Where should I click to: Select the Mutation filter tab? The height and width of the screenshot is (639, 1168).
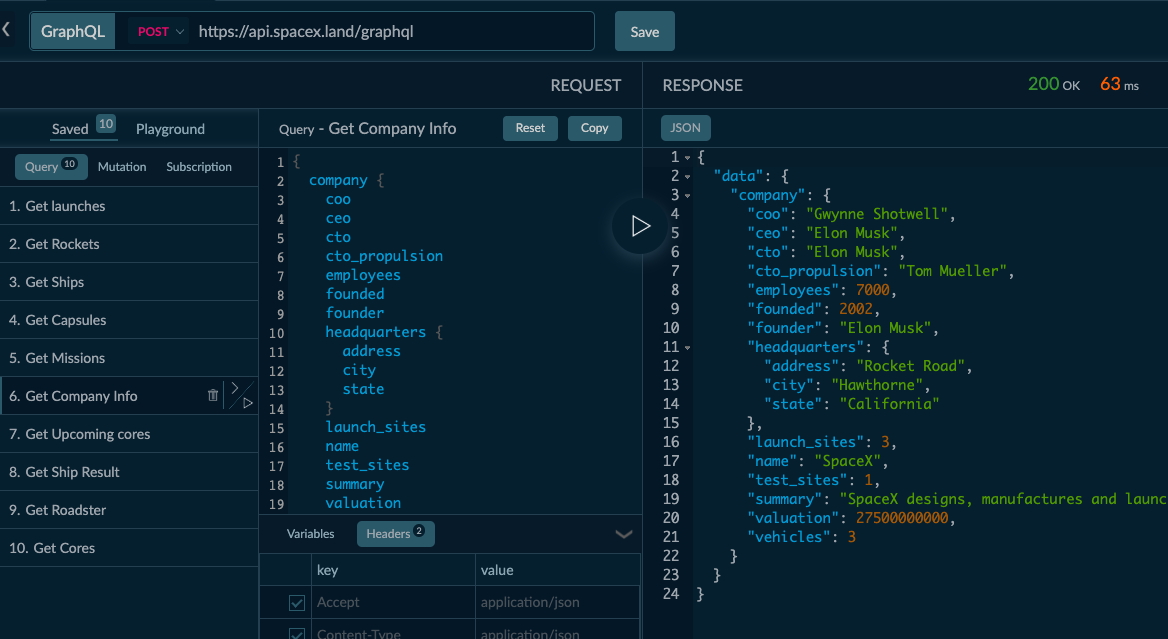(x=121, y=167)
